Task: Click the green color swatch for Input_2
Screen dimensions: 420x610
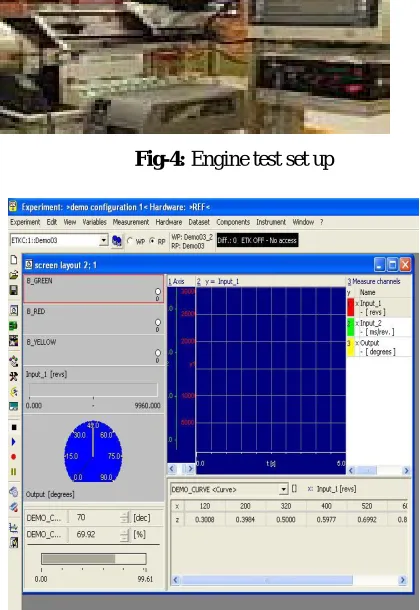Action: point(350,327)
